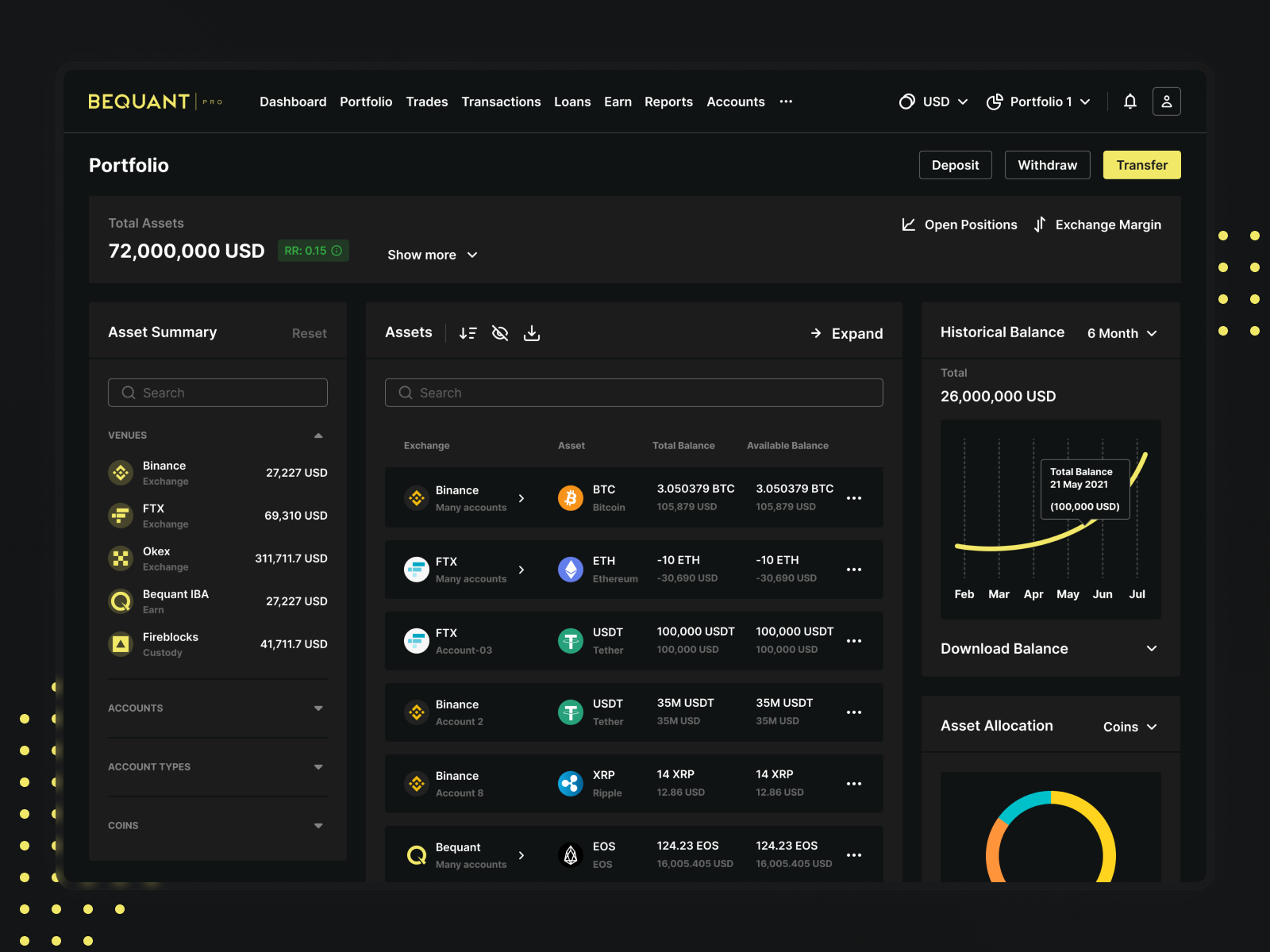Click the XRP Ripple coin icon

(x=571, y=784)
